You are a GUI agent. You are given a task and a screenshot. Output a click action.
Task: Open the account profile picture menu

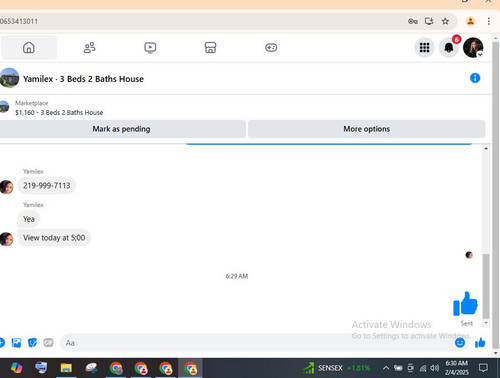tap(473, 48)
